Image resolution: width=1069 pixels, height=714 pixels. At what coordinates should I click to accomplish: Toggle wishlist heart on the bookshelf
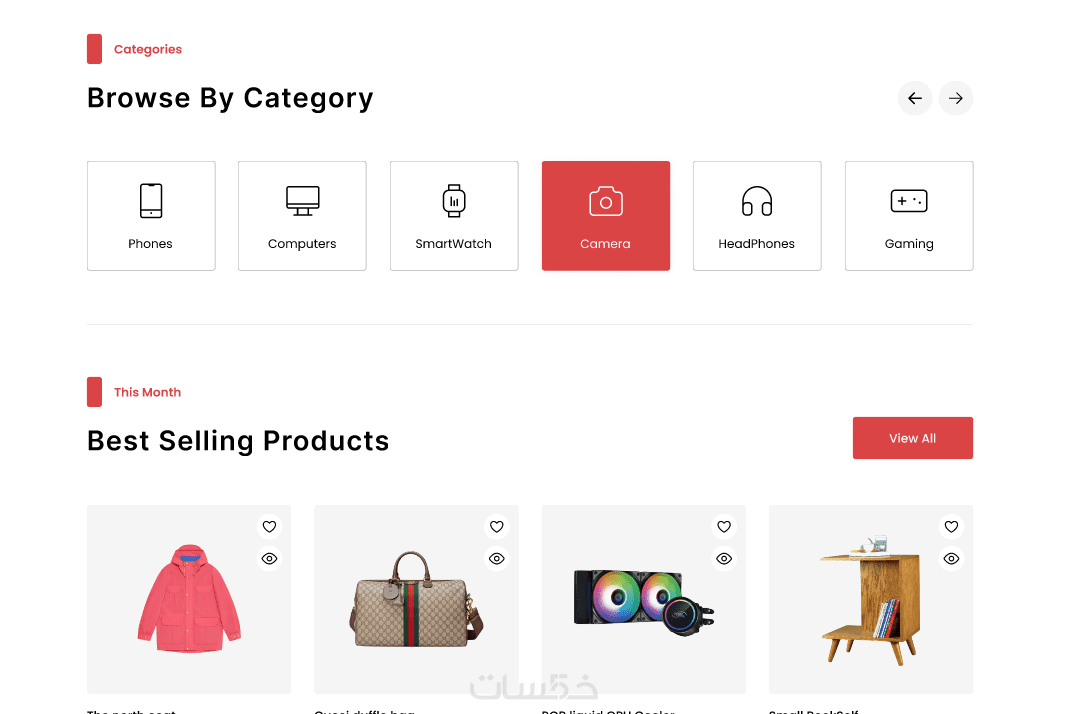(x=951, y=527)
